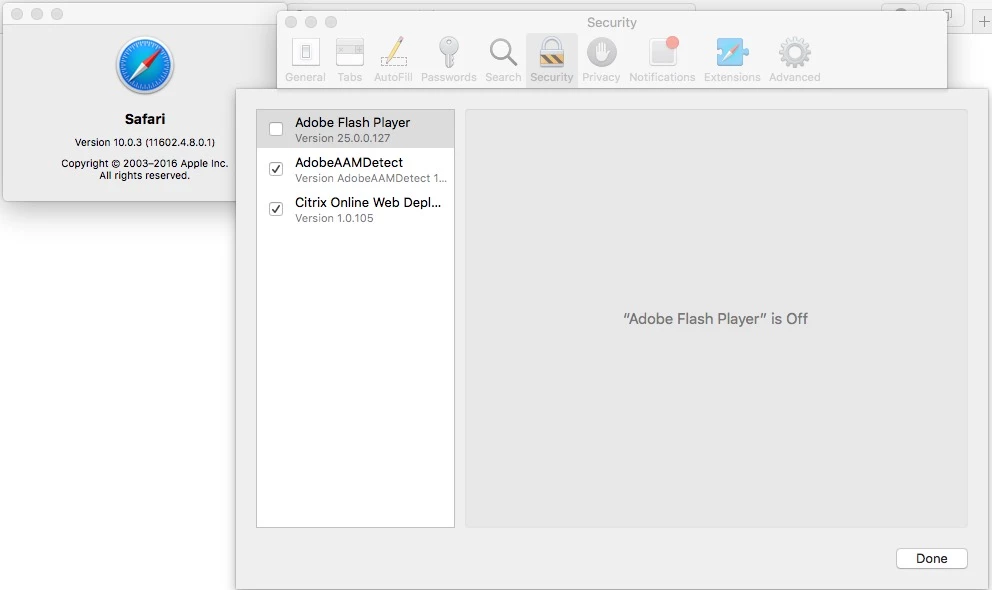The width and height of the screenshot is (992, 590).
Task: Select the Citrix Online Web Depl... row
Action: [356, 209]
